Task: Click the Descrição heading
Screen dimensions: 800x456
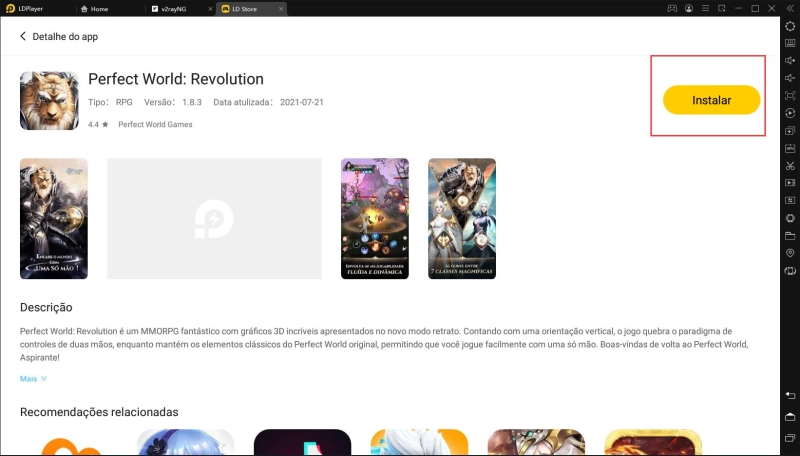Action: tap(46, 307)
